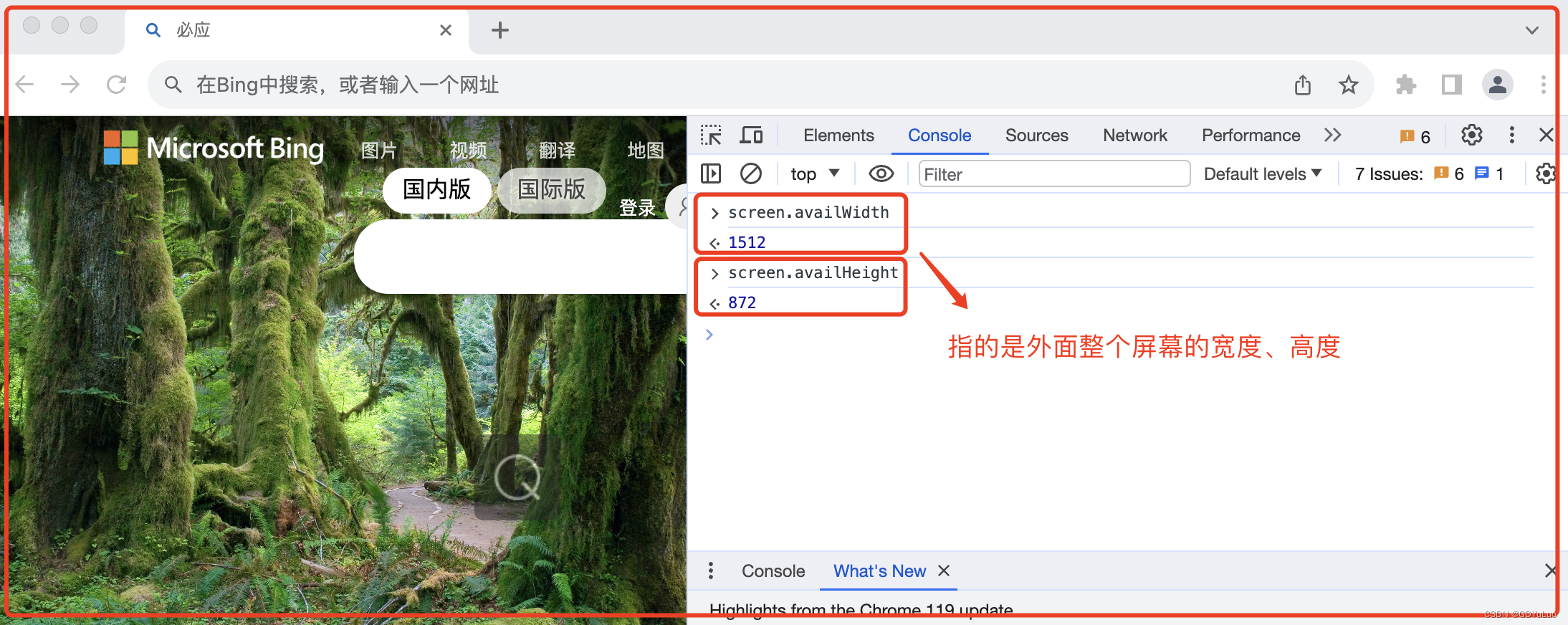The width and height of the screenshot is (1568, 625).
Task: Clear the console
Action: 751,173
